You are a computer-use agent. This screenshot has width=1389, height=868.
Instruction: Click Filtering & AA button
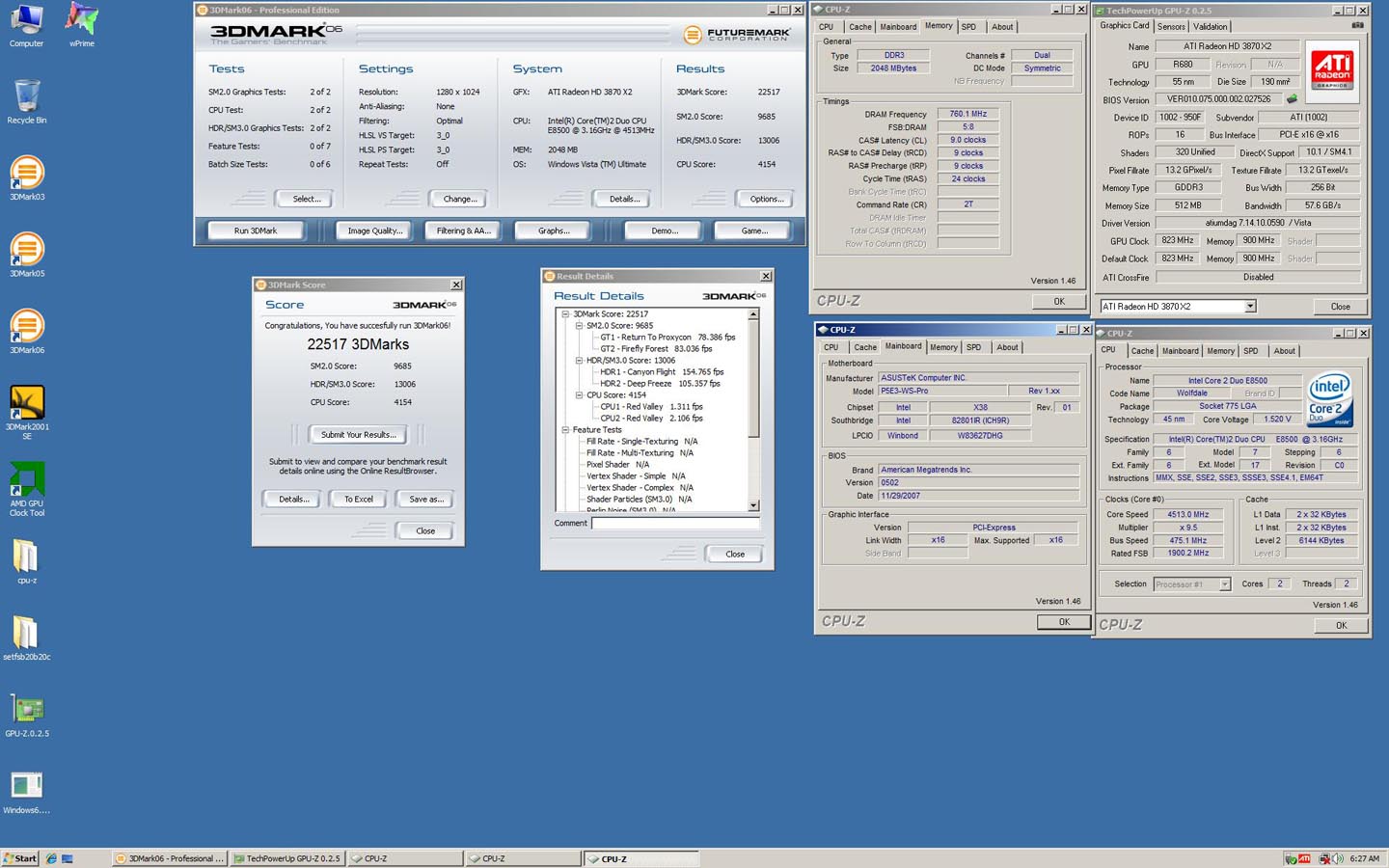(464, 231)
